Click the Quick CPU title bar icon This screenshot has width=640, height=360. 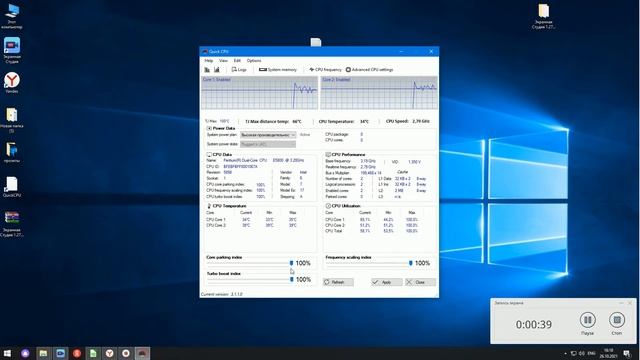coord(205,51)
